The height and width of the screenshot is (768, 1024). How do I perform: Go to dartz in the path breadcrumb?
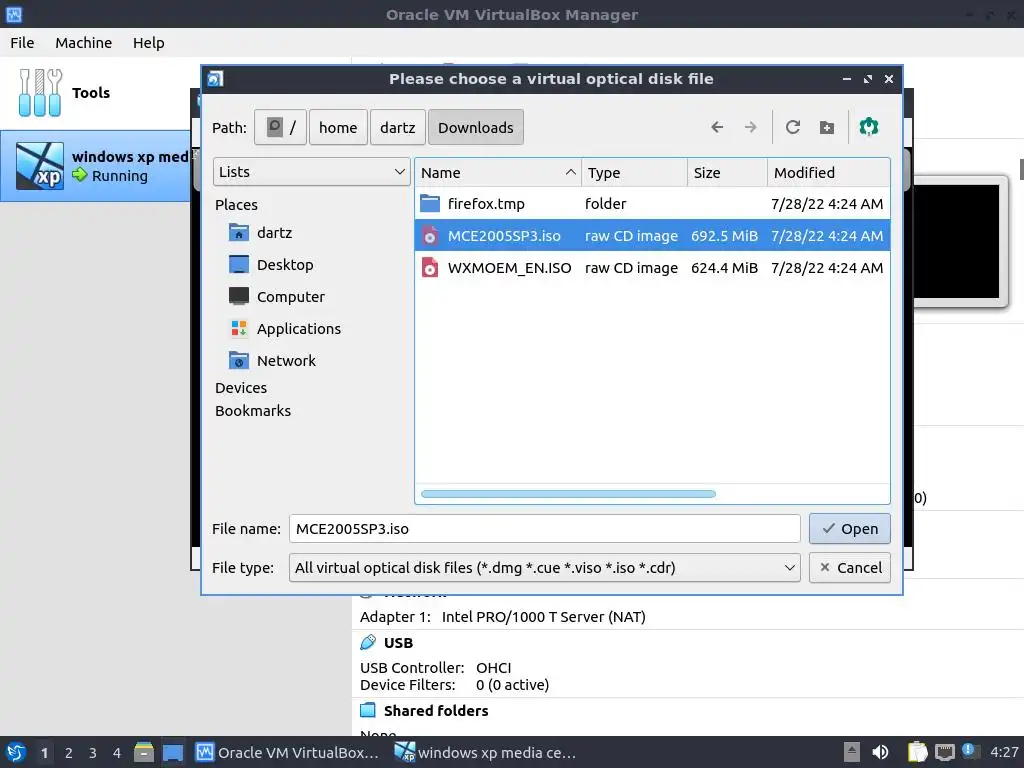pyautogui.click(x=398, y=127)
